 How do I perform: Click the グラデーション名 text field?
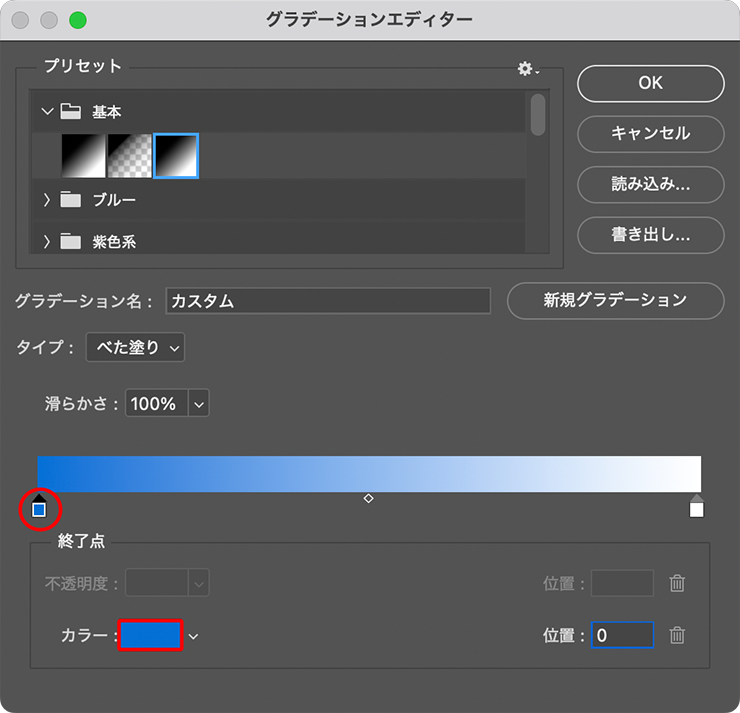point(328,301)
